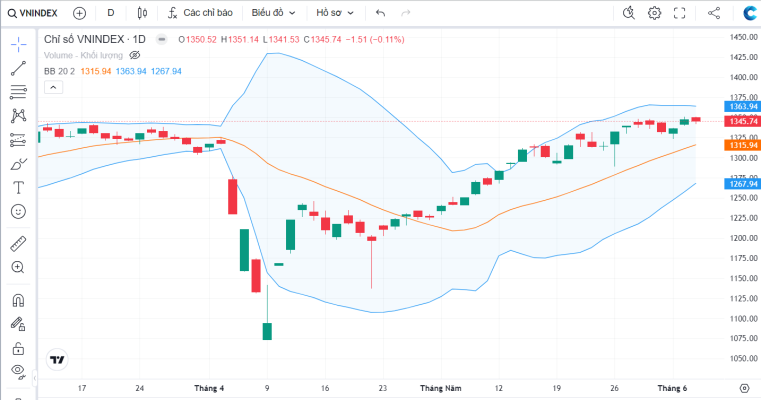Expand the Biểu đồ dropdown
Screen dimensions: 761x400
pyautogui.click(x=273, y=13)
